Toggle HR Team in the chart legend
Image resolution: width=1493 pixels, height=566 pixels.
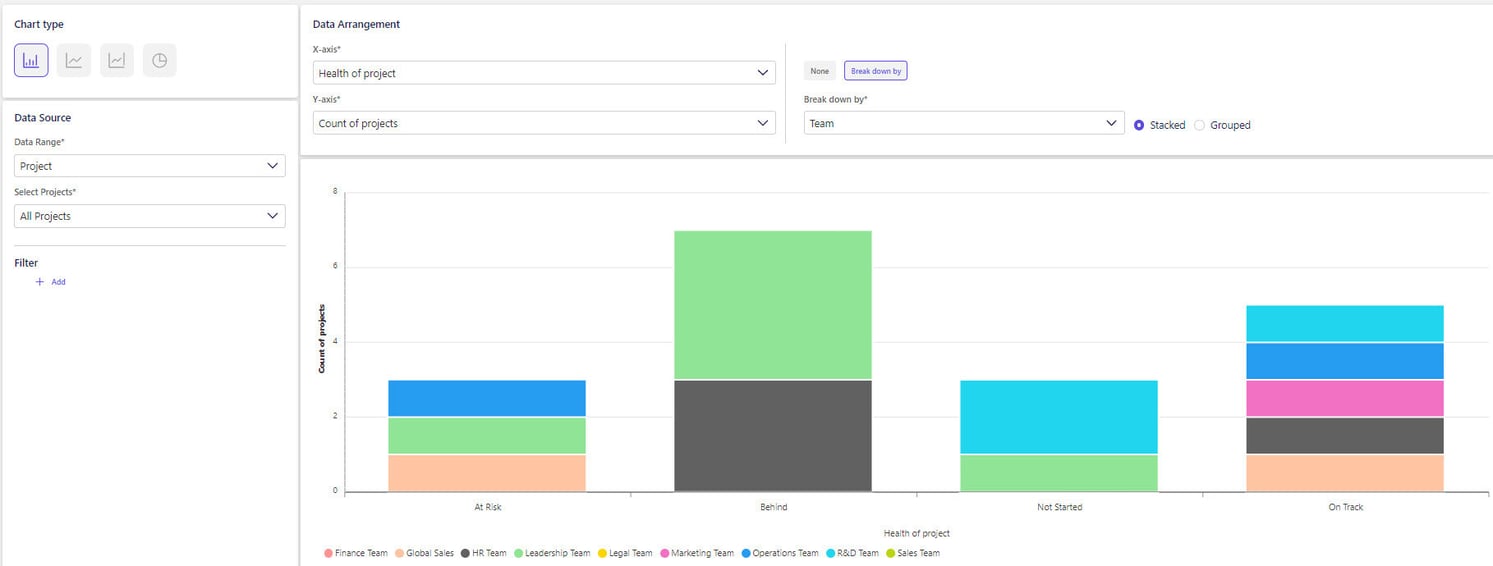click(x=484, y=553)
